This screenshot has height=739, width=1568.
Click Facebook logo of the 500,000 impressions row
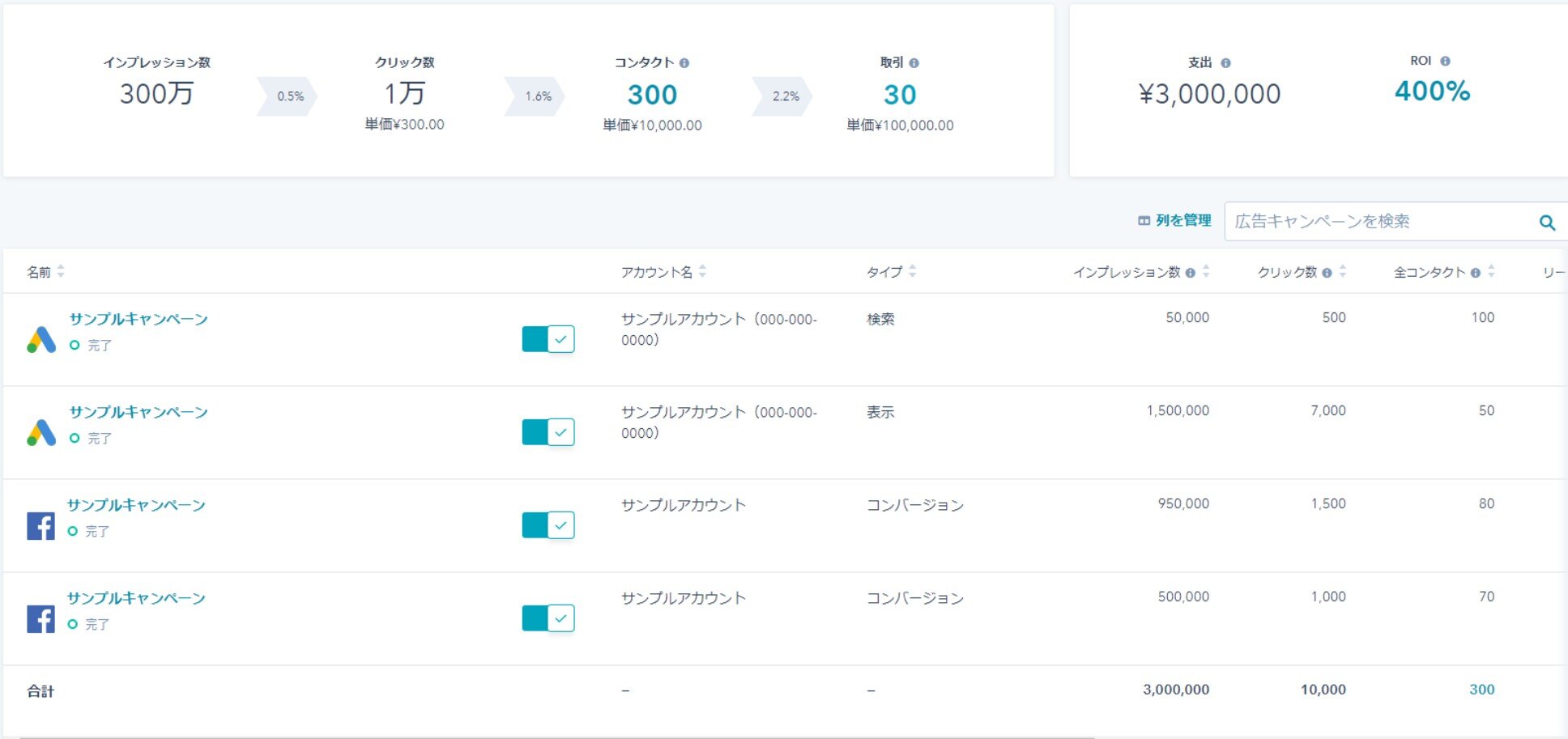coord(40,619)
